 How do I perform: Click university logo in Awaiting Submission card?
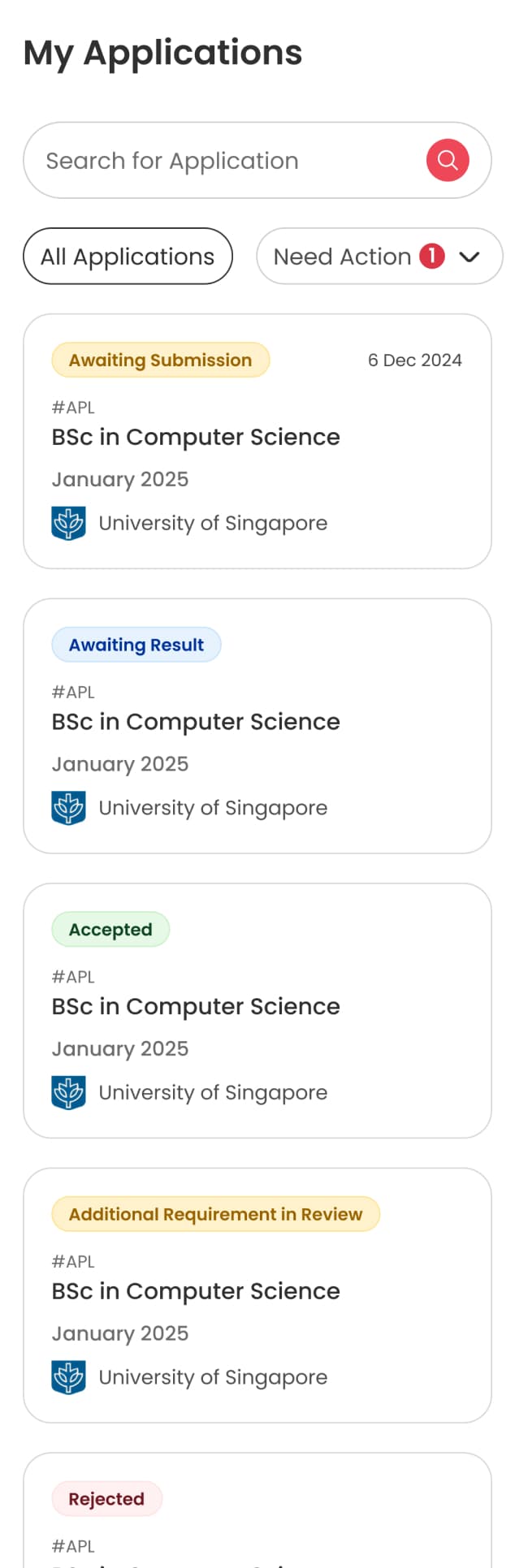point(68,523)
